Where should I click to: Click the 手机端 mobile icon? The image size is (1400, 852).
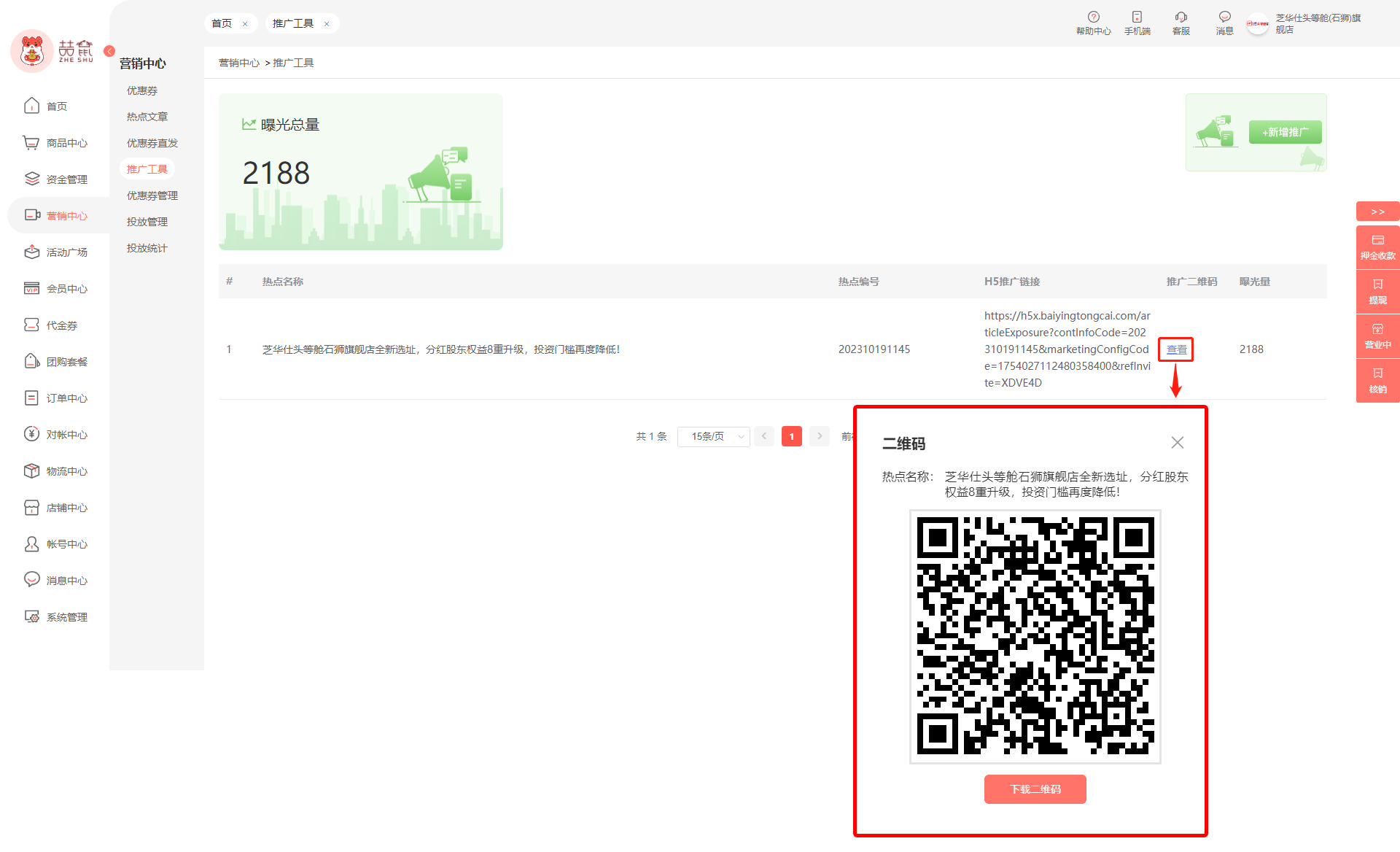click(1137, 17)
